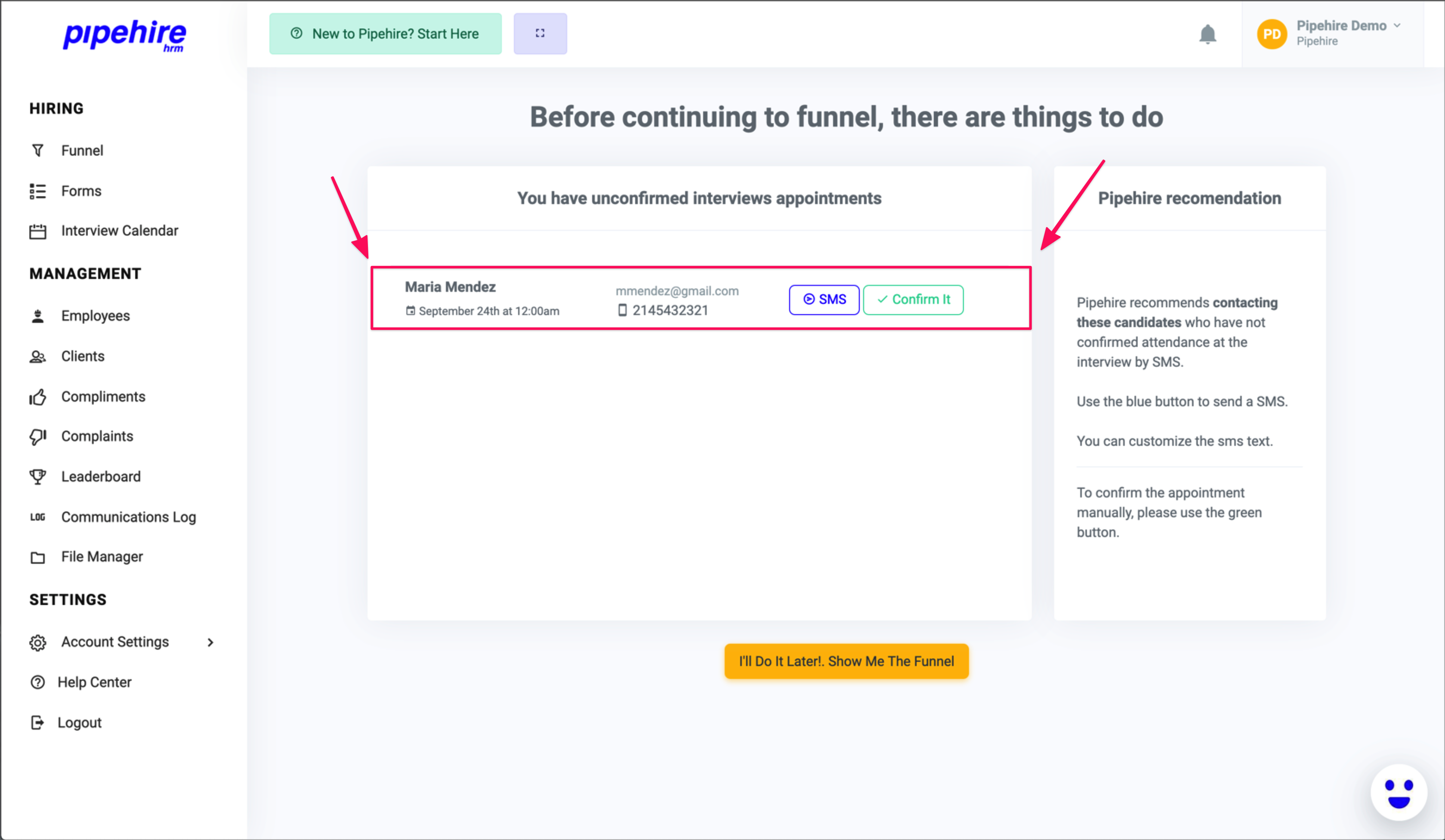Click the unconfirmed interviews appointments heading
The width and height of the screenshot is (1445, 840).
click(699, 198)
